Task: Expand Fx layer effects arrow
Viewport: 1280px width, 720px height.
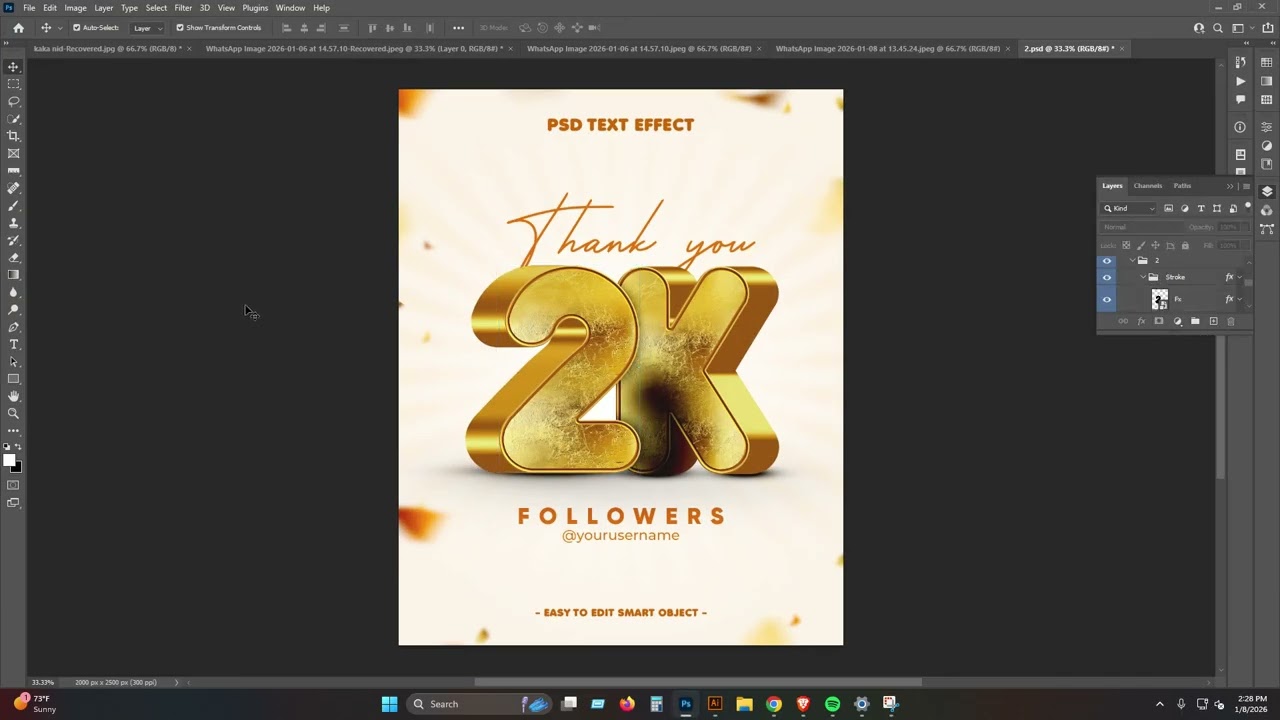Action: 1240,299
